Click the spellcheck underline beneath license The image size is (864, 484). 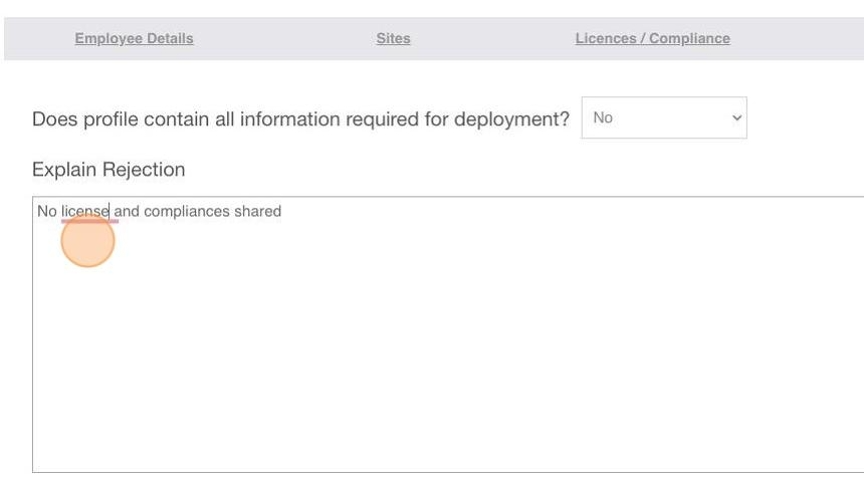click(90, 221)
